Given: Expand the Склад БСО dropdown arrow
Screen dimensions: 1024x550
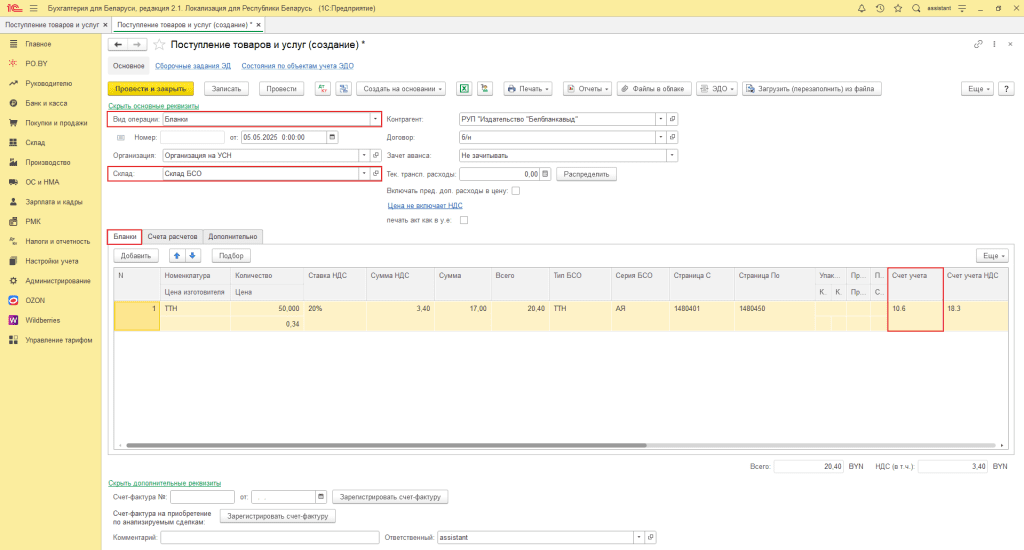Looking at the screenshot, I should pos(364,174).
